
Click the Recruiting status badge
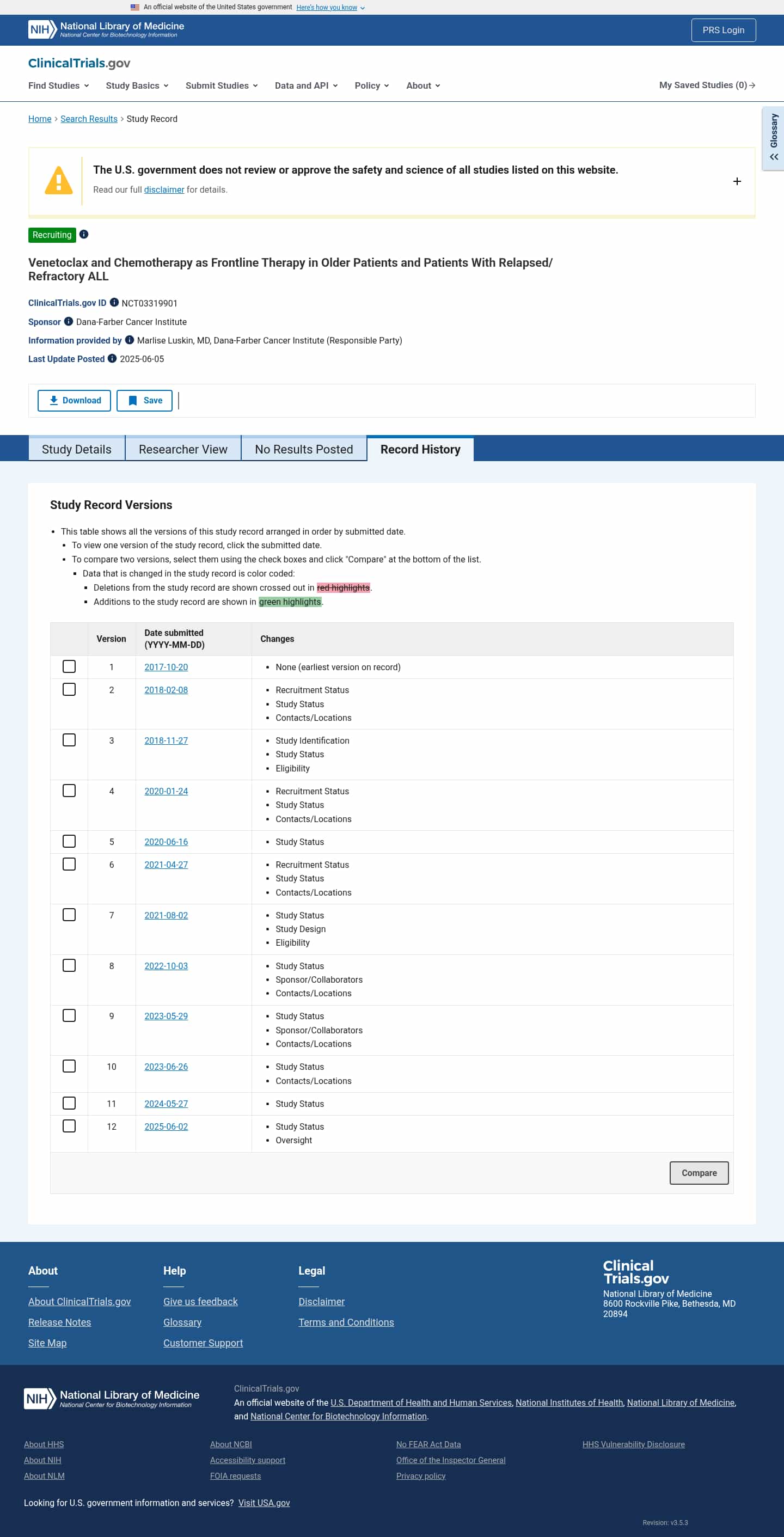point(52,235)
